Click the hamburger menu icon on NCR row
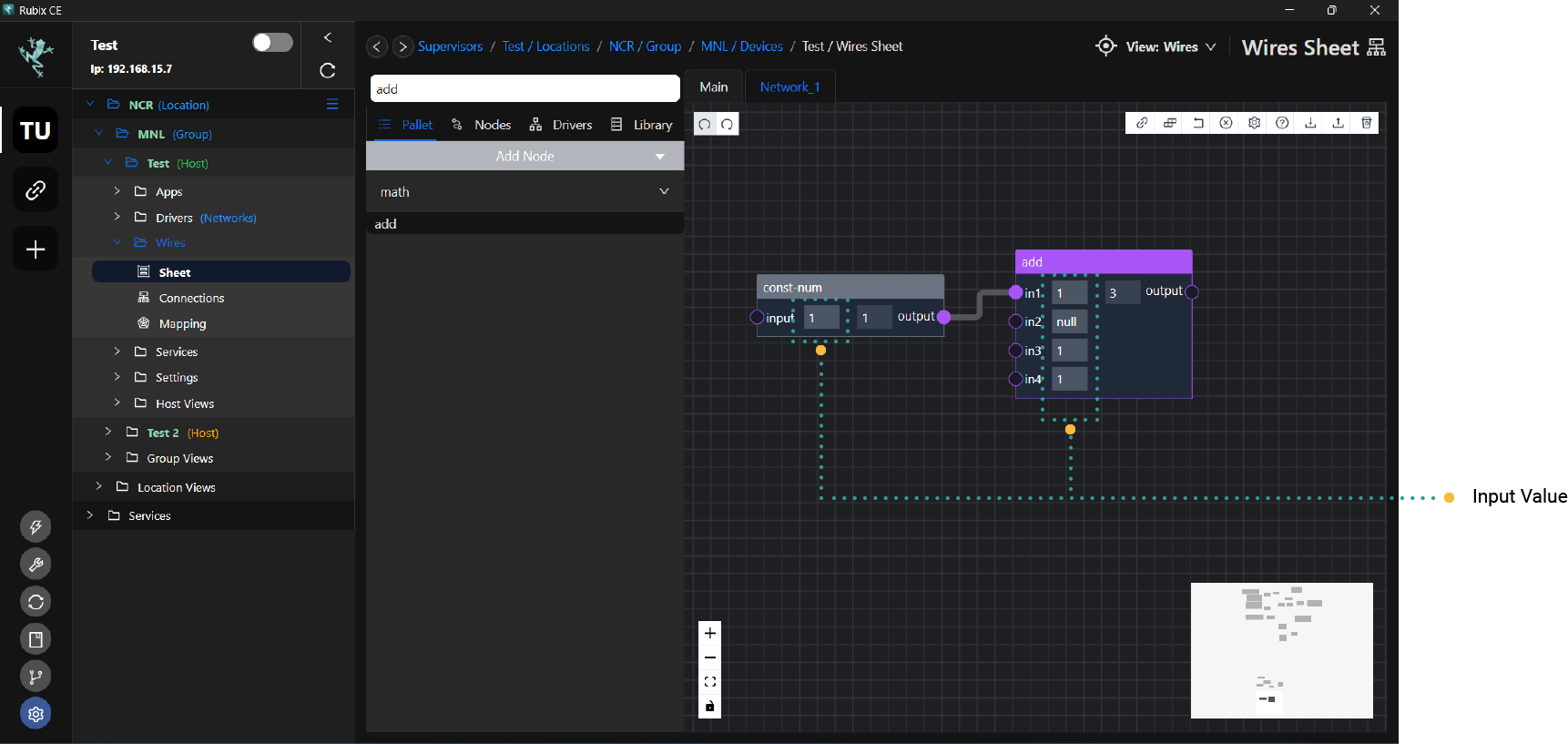The width and height of the screenshot is (1568, 744). pos(332,105)
